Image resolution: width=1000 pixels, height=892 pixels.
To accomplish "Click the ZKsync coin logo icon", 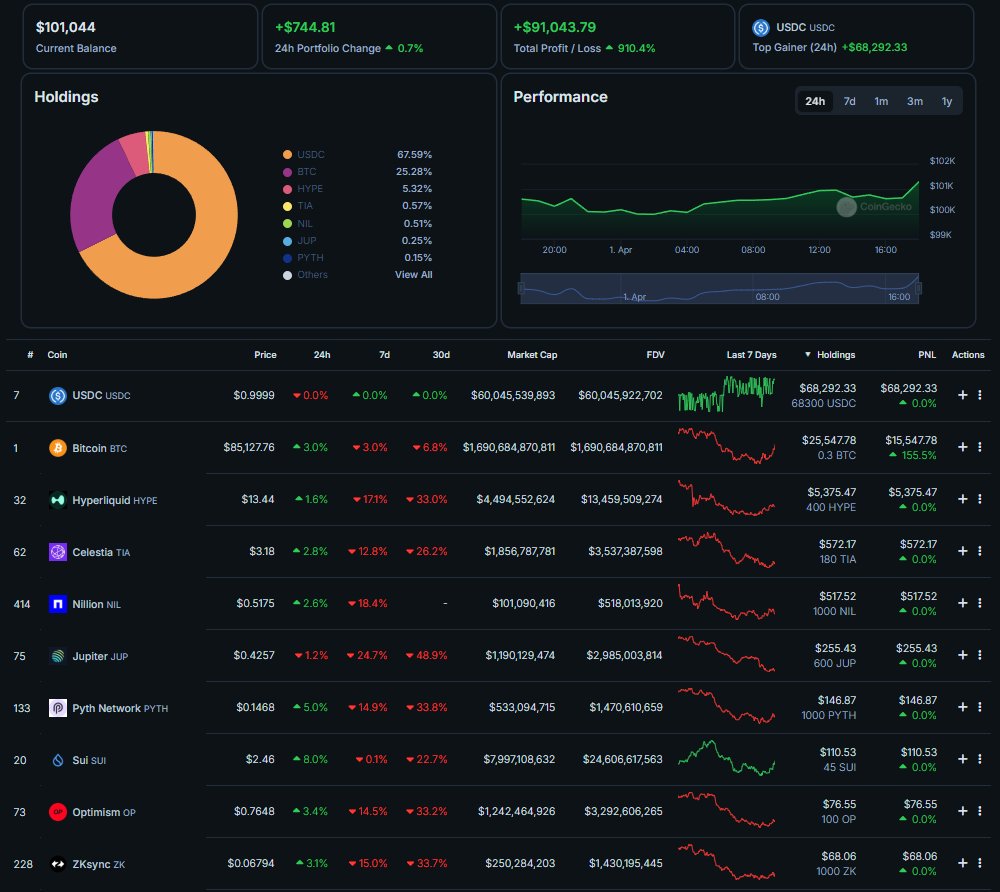I will [x=57, y=864].
